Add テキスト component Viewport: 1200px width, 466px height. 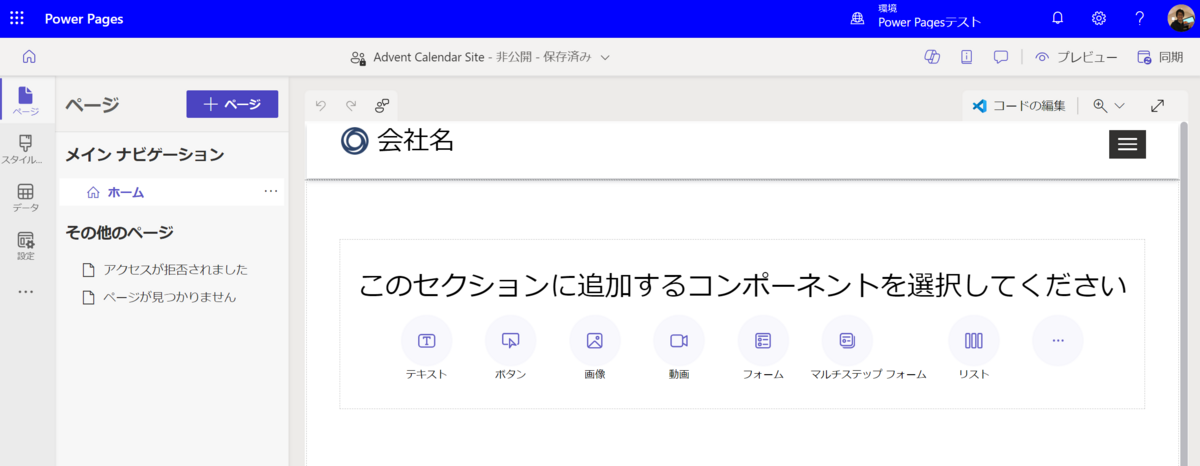[x=426, y=349]
